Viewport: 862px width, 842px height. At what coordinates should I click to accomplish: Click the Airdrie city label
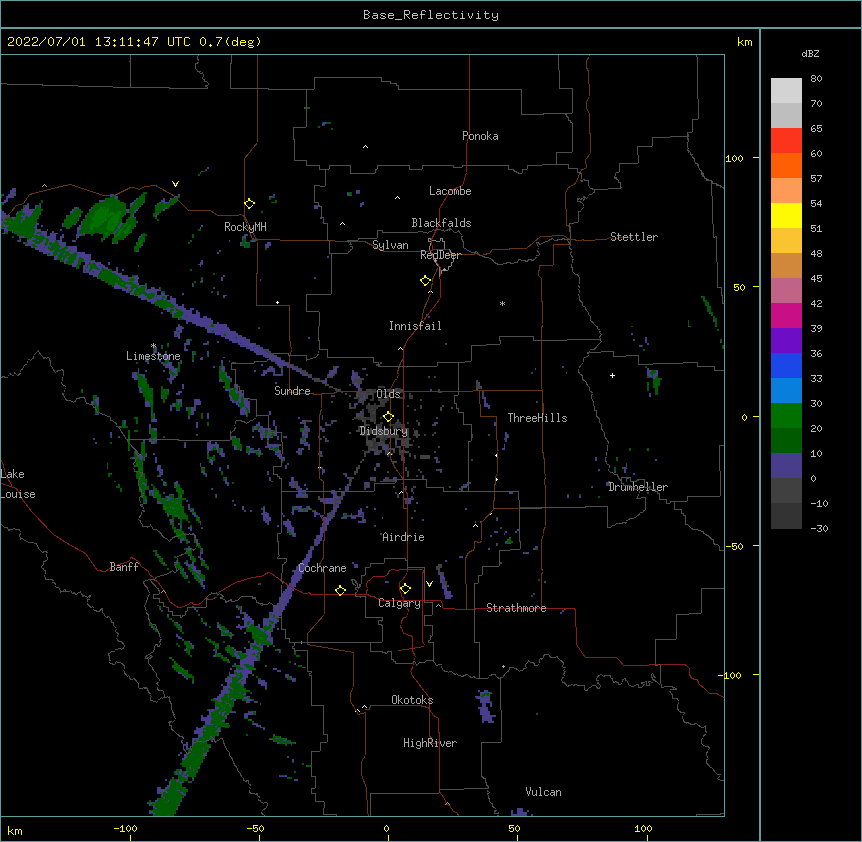tap(403, 537)
